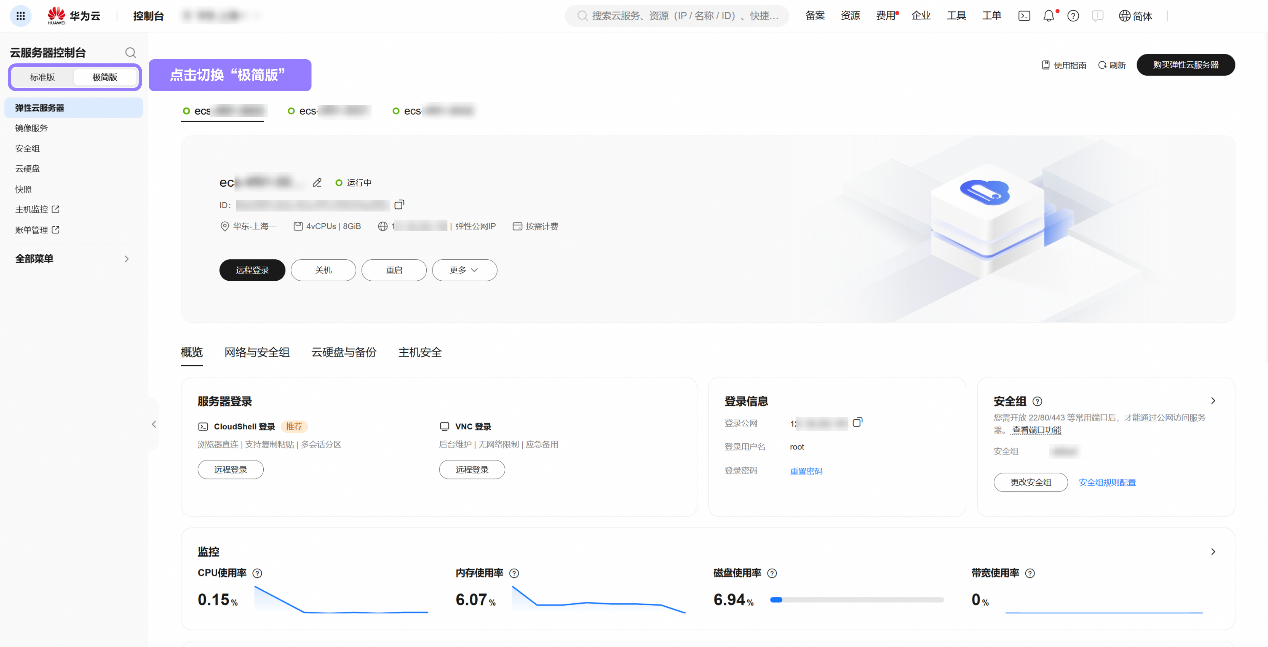
Task: Switch to 极简版 console version
Action: (105, 77)
